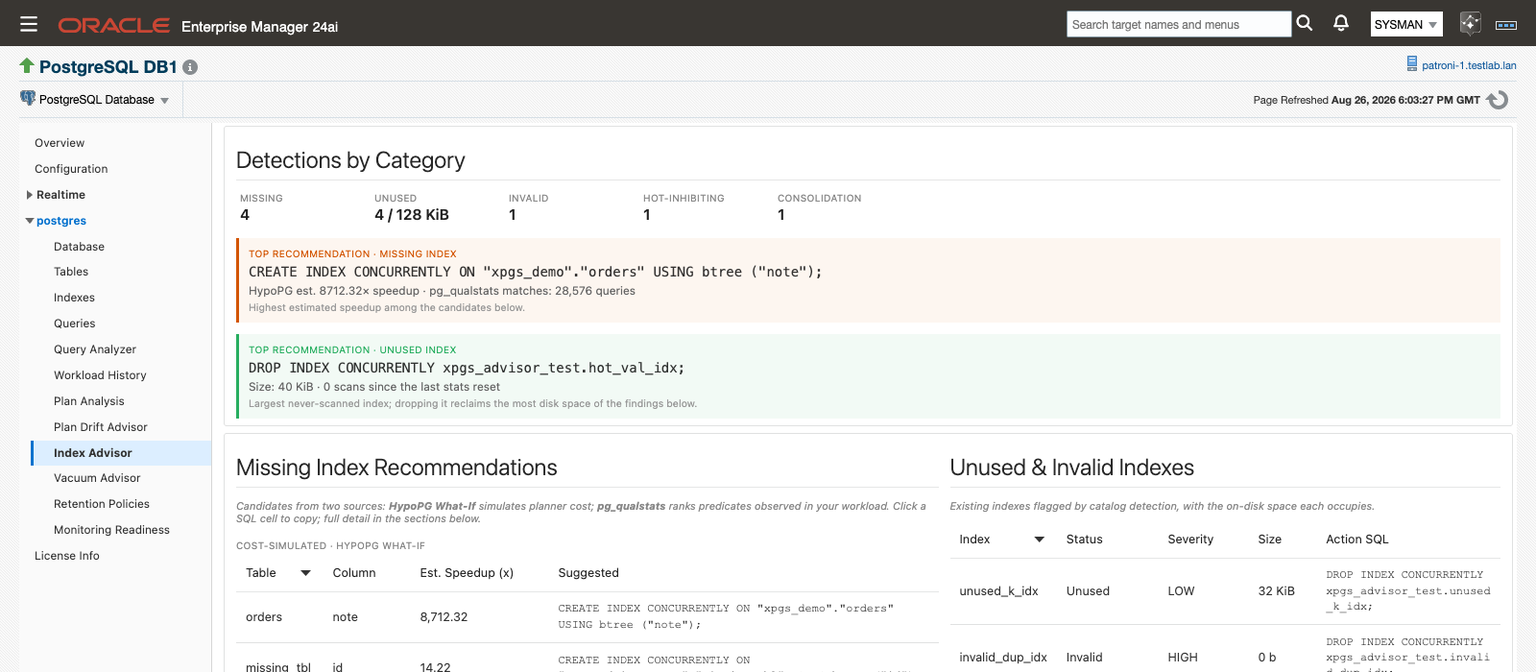This screenshot has height=672, width=1536.
Task: Click the HIGH severity cell
Action: tap(1184, 657)
